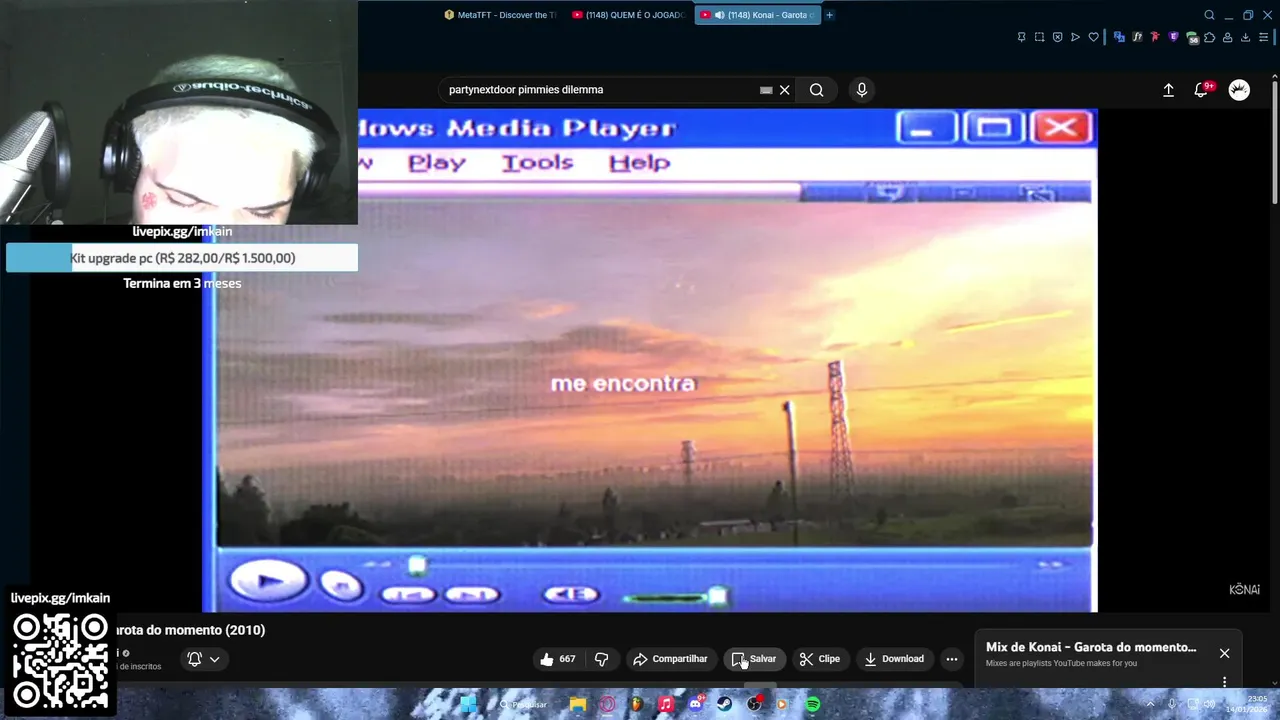
Task: Open the snapshot capture tool
Action: point(1039,37)
